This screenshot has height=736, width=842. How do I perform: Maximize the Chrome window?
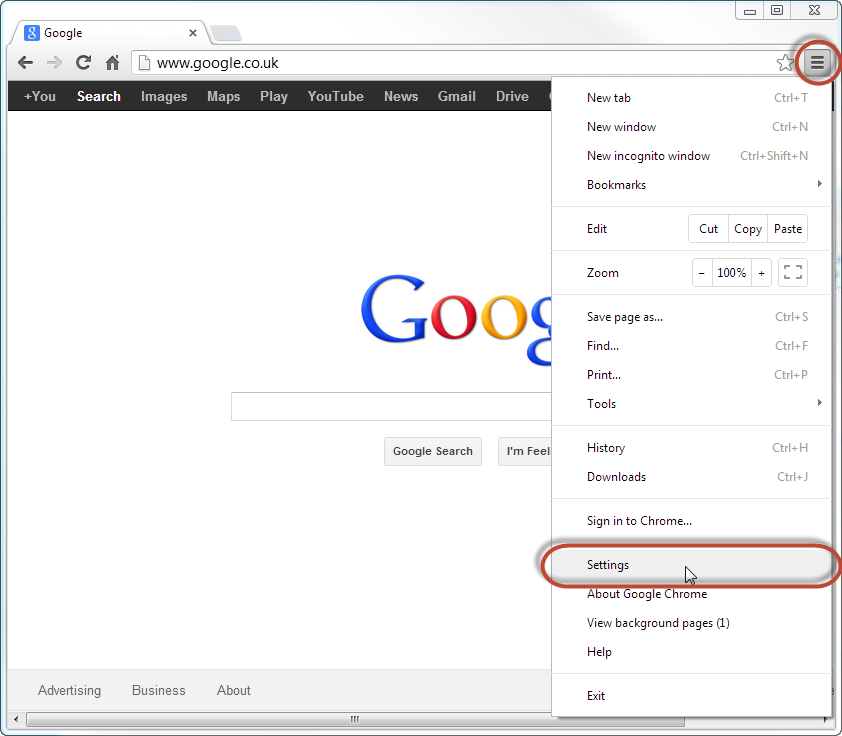coord(777,11)
